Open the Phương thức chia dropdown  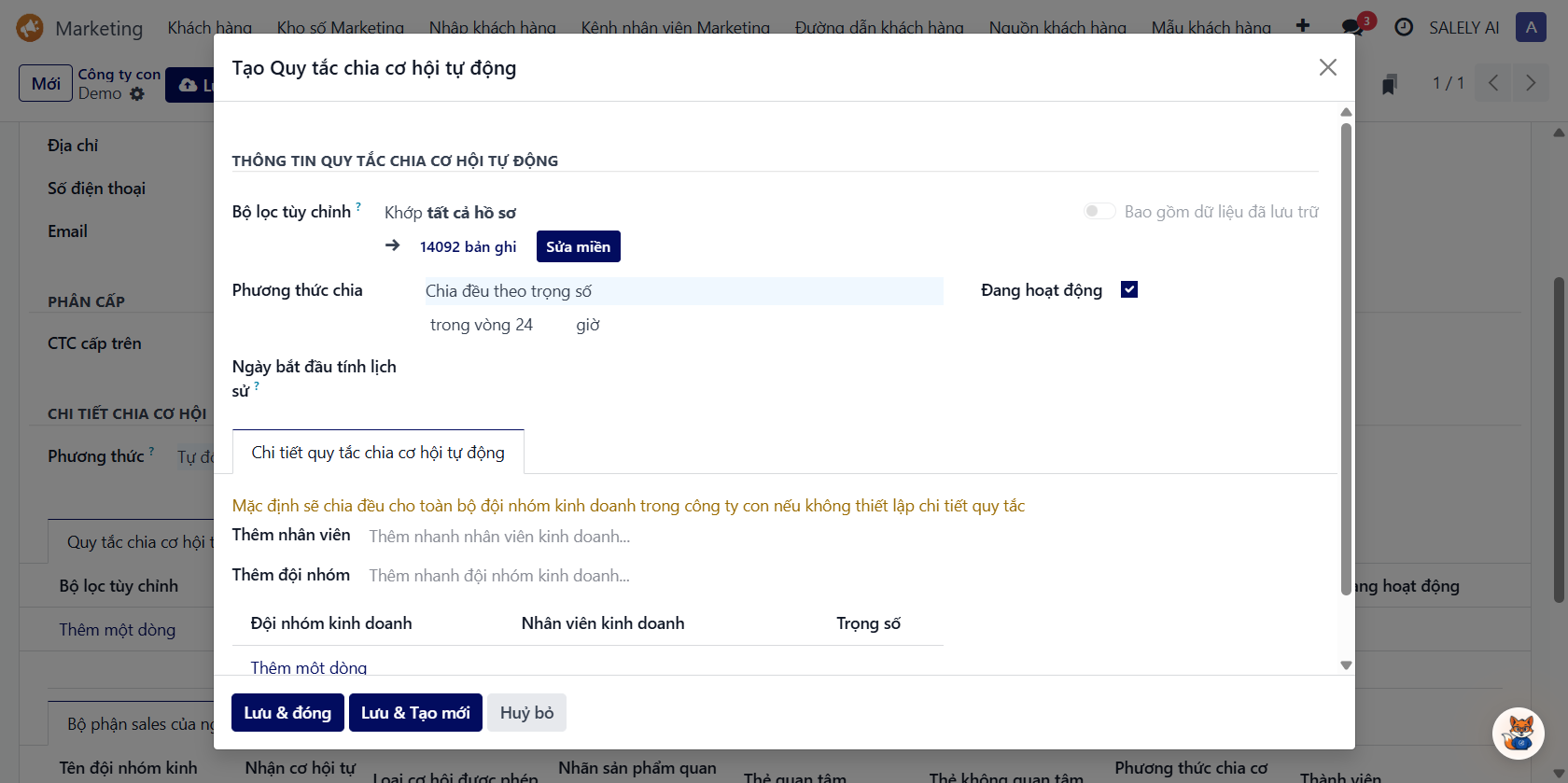tap(683, 291)
